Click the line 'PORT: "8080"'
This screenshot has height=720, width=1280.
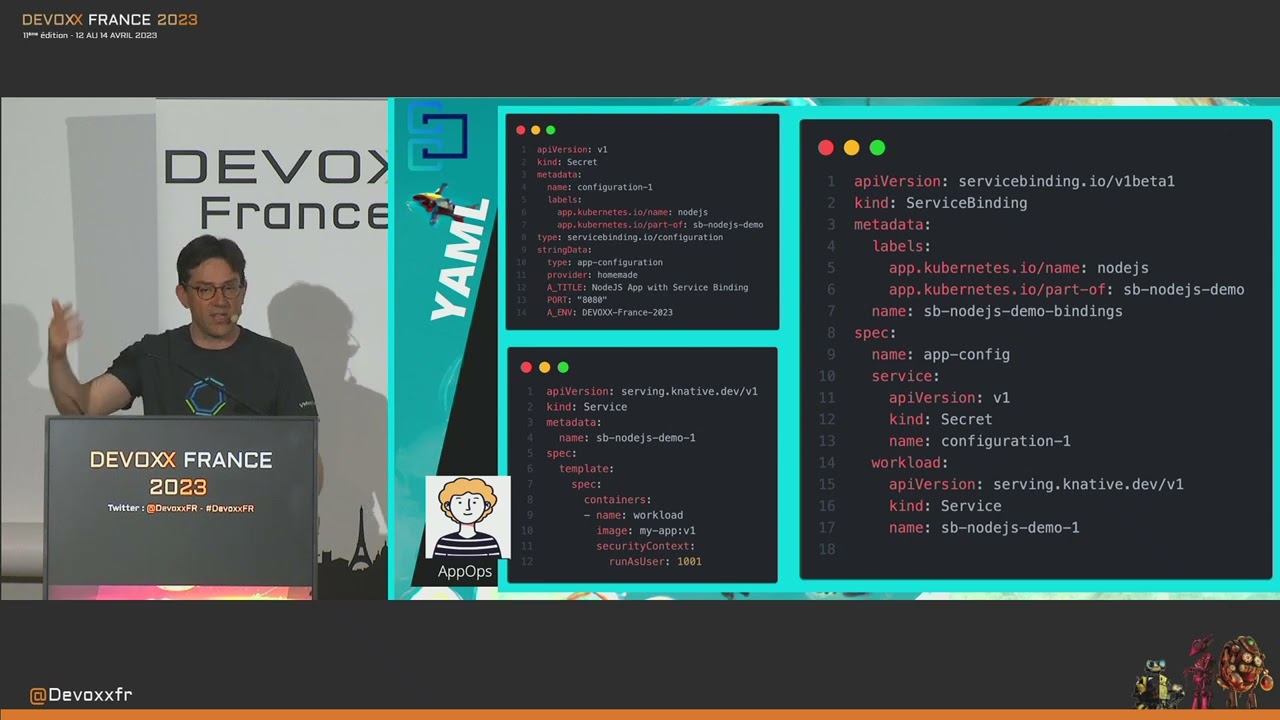point(576,300)
